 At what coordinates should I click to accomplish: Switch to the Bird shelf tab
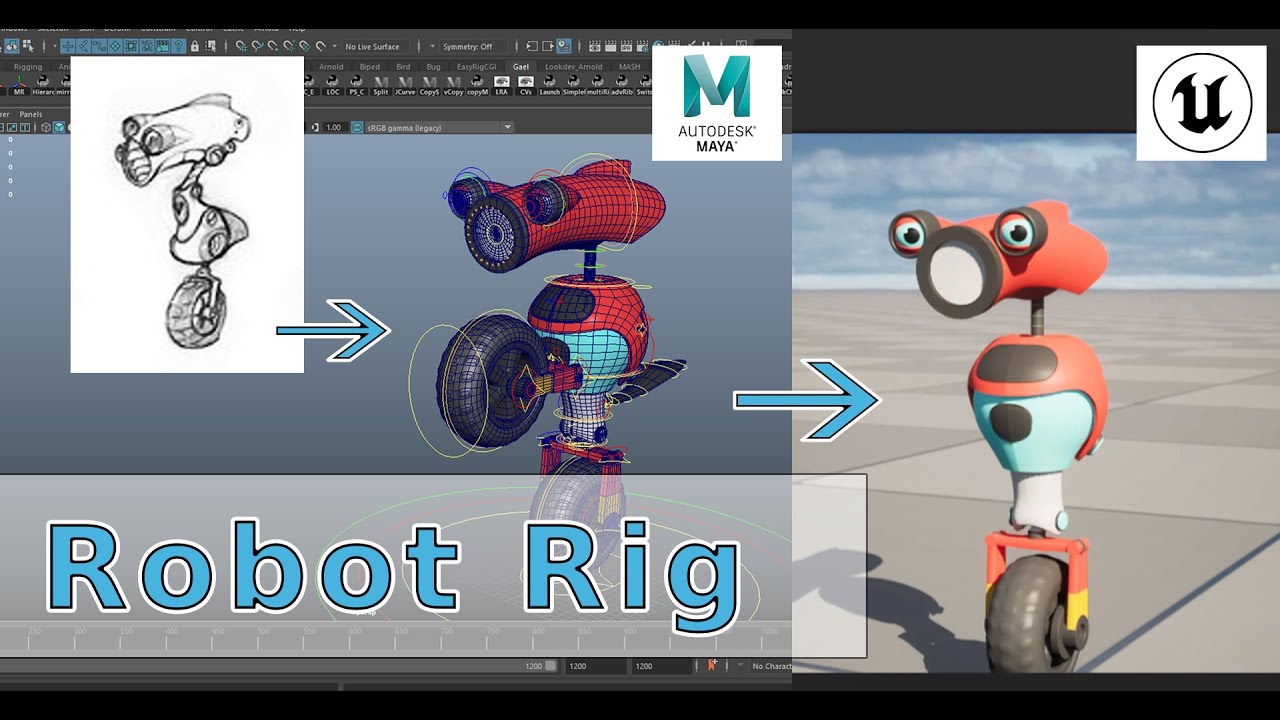(x=403, y=67)
